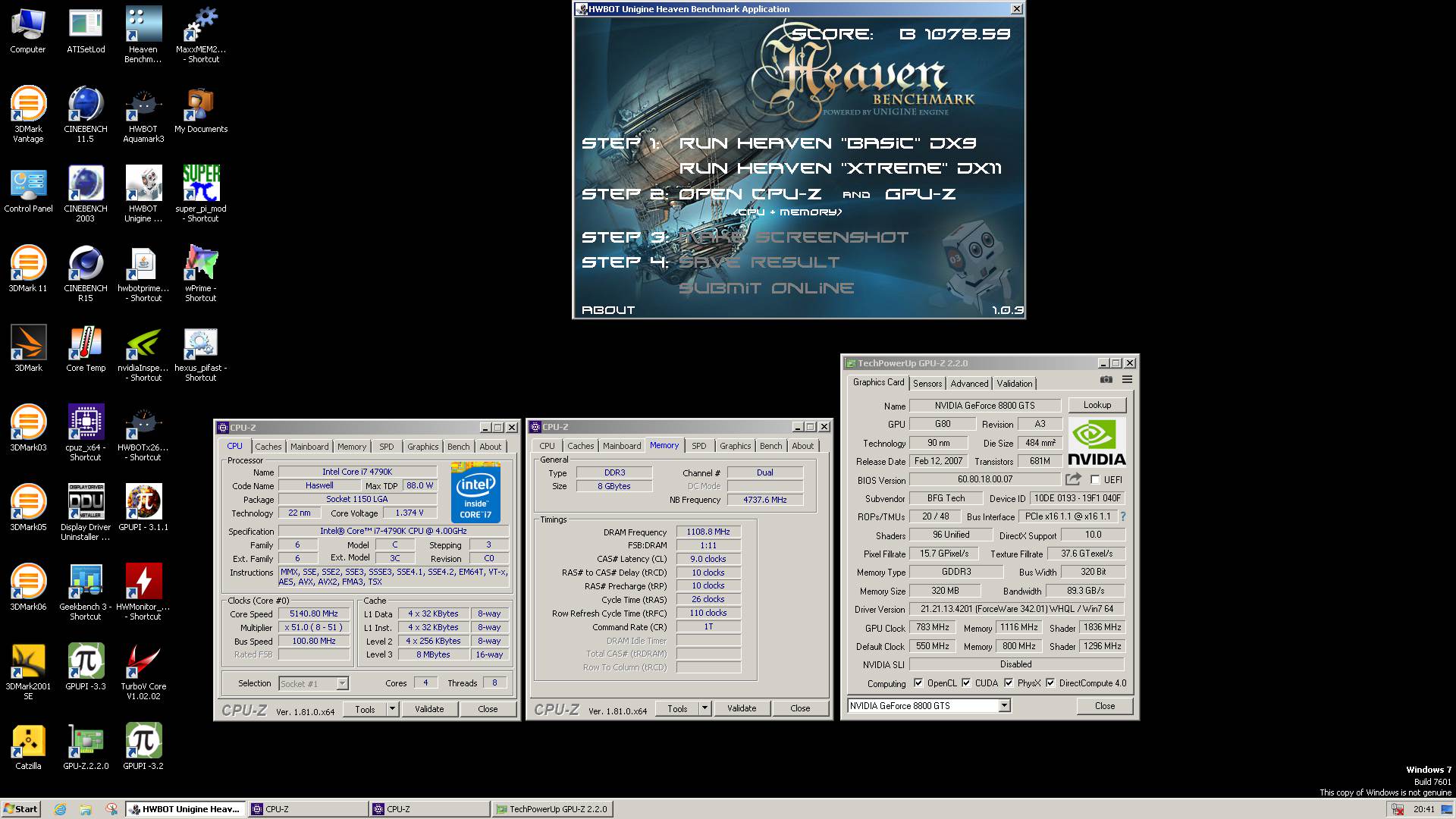The height and width of the screenshot is (819, 1456).
Task: Launch nvidiaInspector shortcut icon
Action: (143, 354)
